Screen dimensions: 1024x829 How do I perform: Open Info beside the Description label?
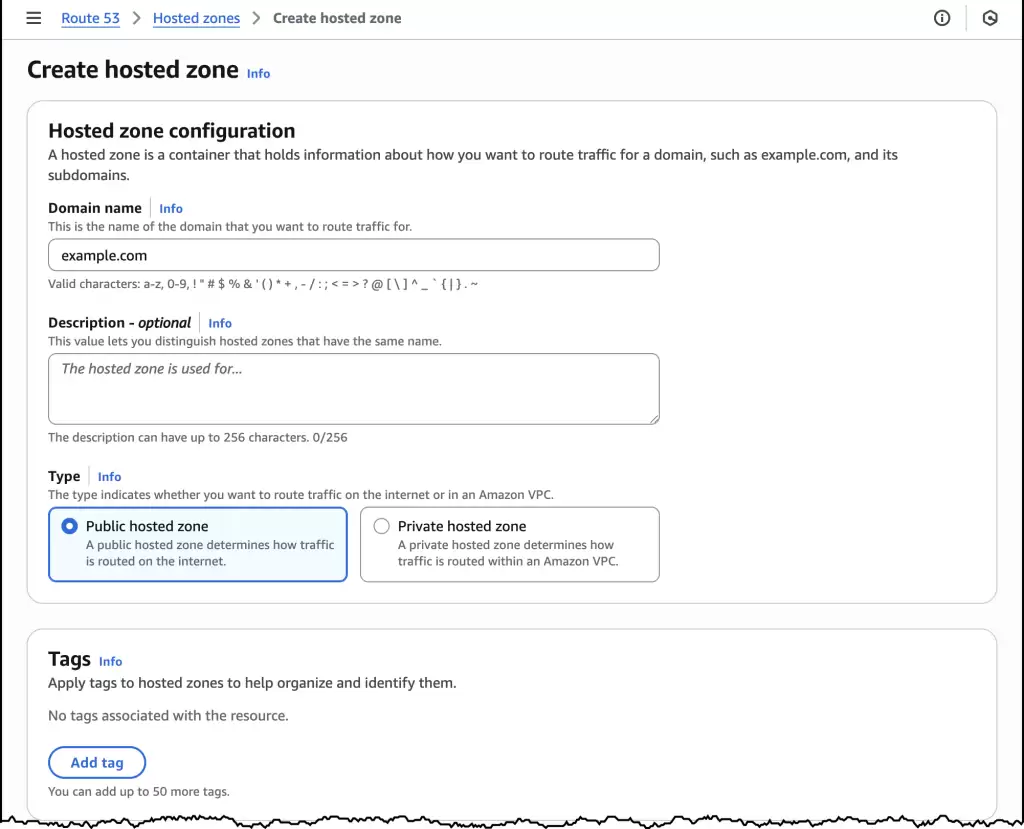point(219,323)
